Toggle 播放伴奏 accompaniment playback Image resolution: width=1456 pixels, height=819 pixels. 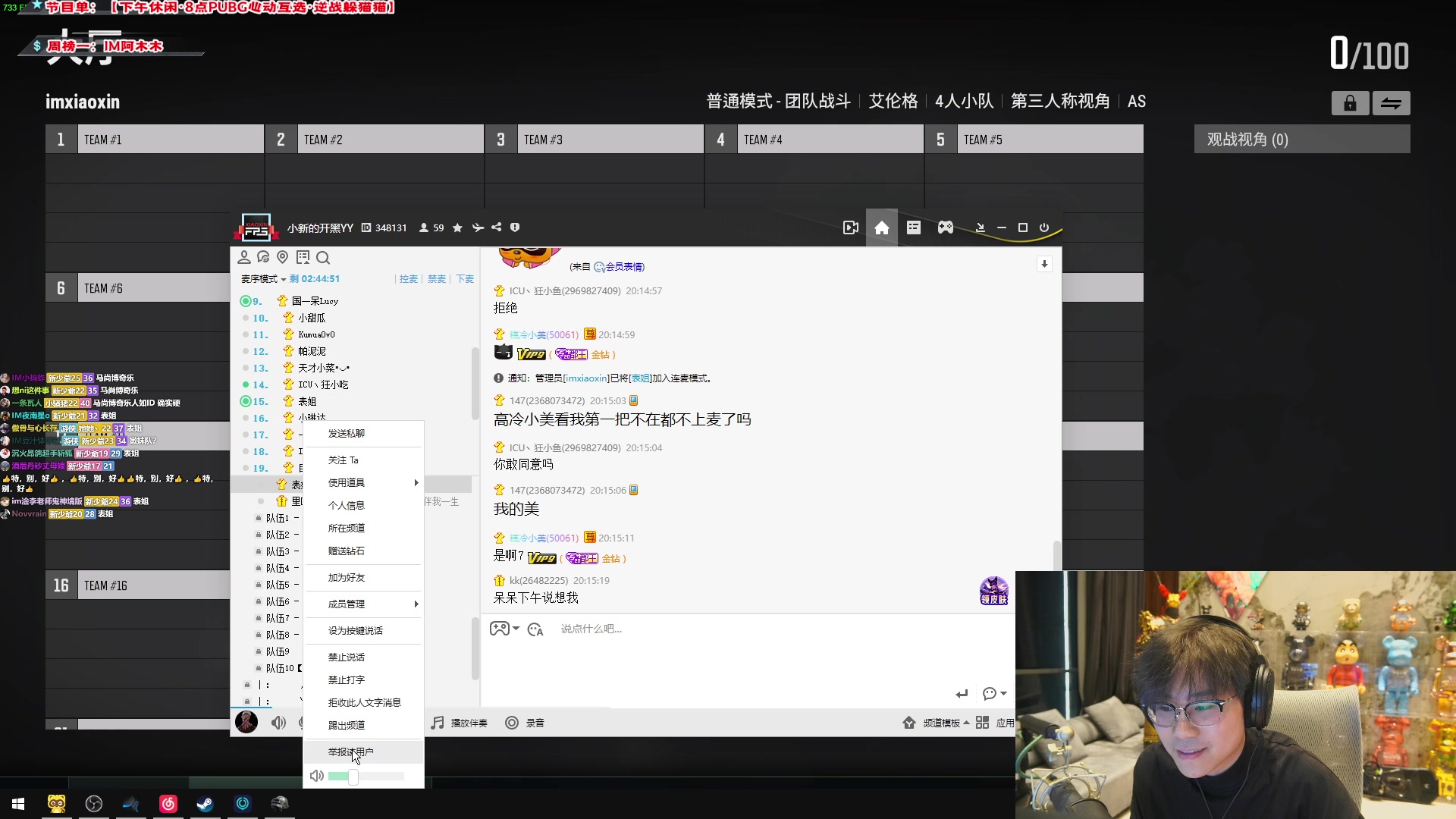click(x=460, y=723)
